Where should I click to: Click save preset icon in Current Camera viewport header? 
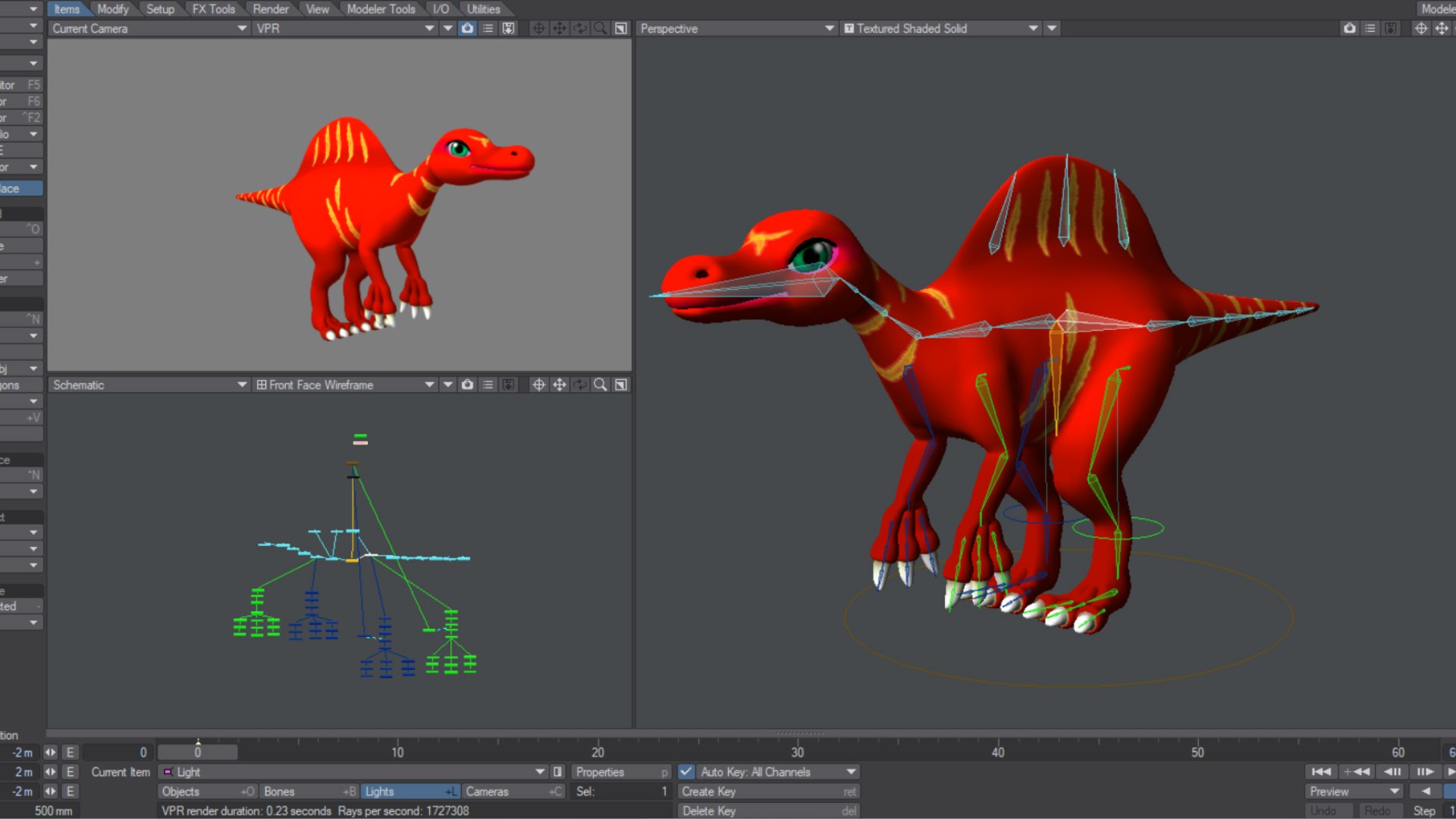pos(508,28)
